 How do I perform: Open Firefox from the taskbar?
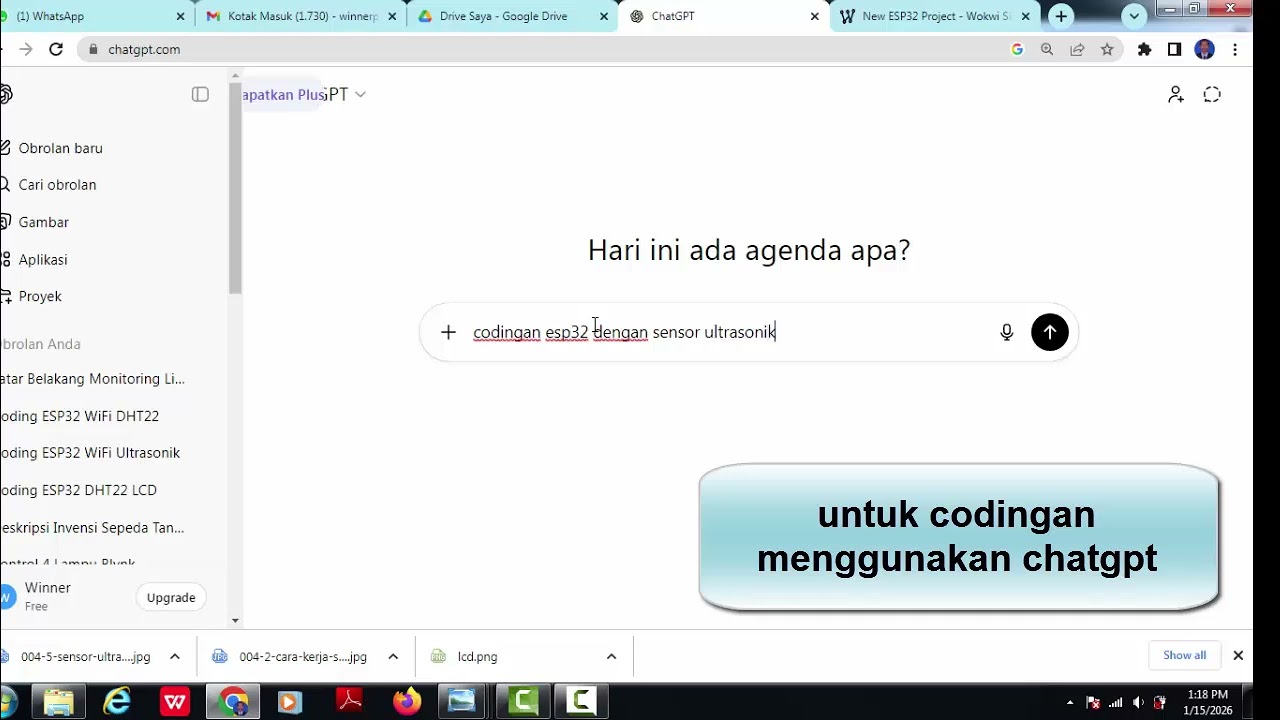tap(407, 701)
